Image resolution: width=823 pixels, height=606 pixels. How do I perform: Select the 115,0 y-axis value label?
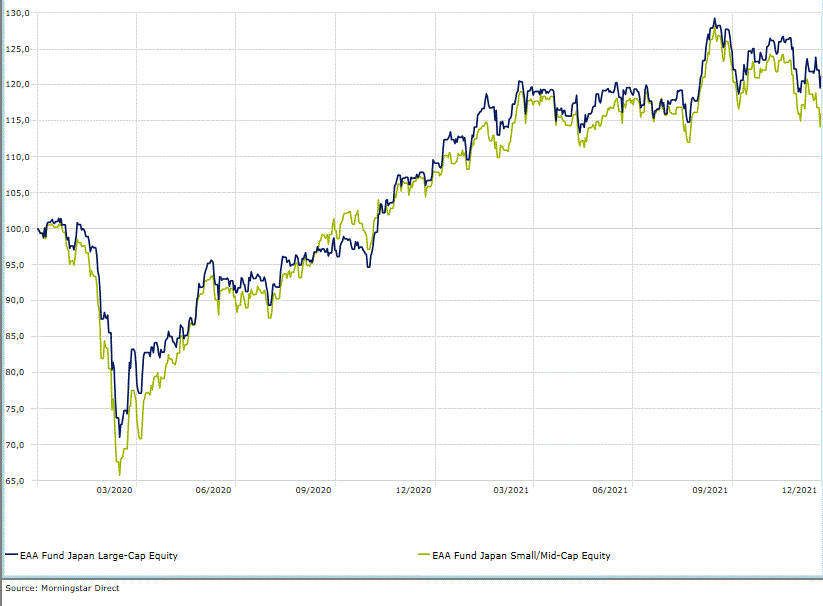tap(18, 121)
